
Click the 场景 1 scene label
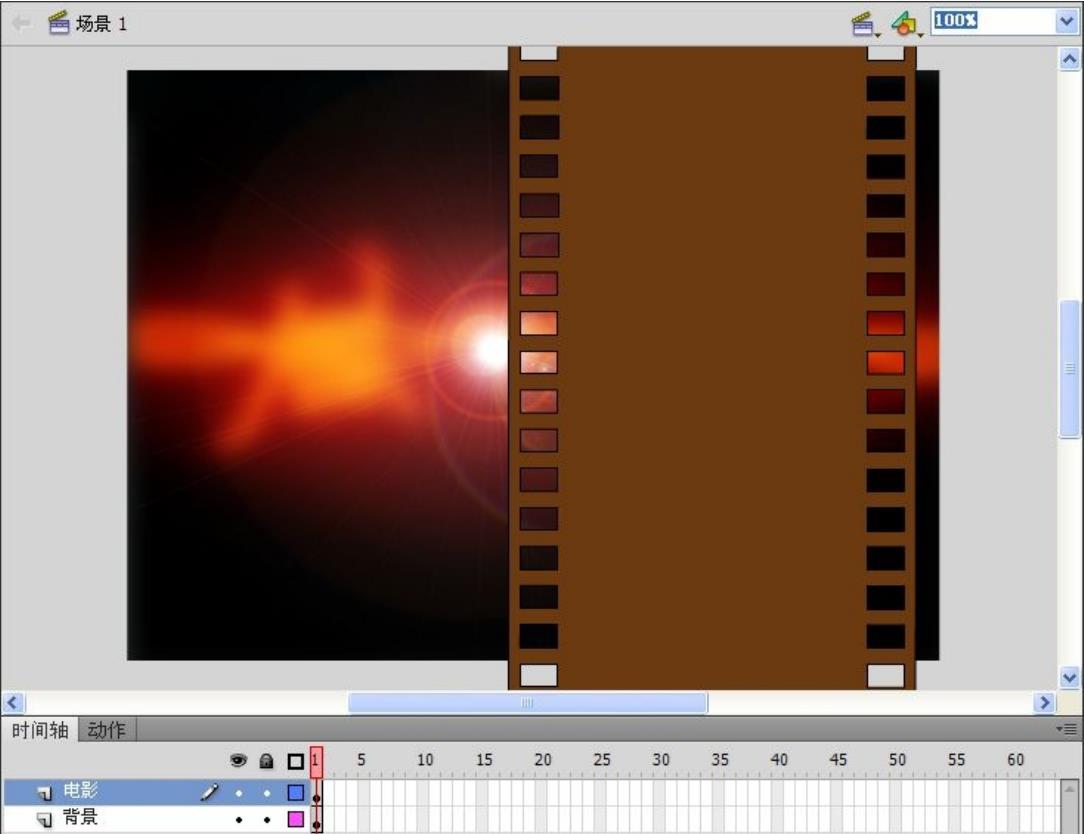point(101,24)
